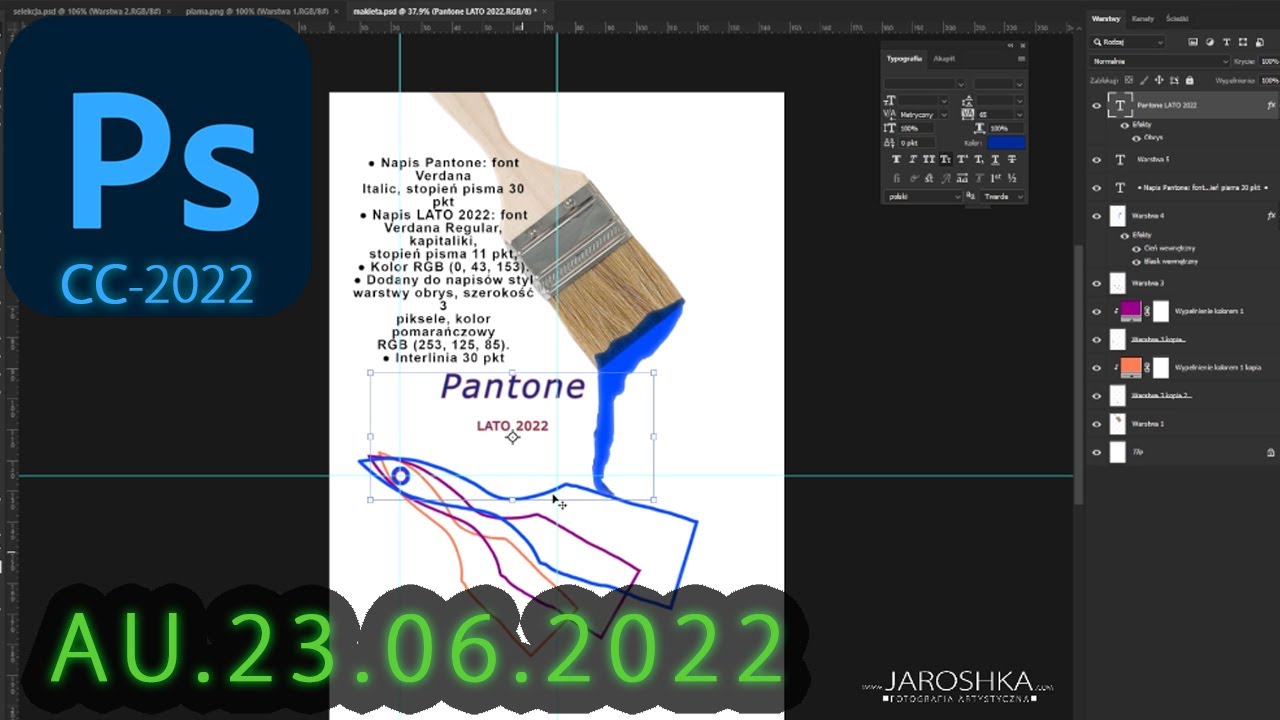Apply Superscript text style
Screen dimensions: 1280x720
tap(962, 160)
